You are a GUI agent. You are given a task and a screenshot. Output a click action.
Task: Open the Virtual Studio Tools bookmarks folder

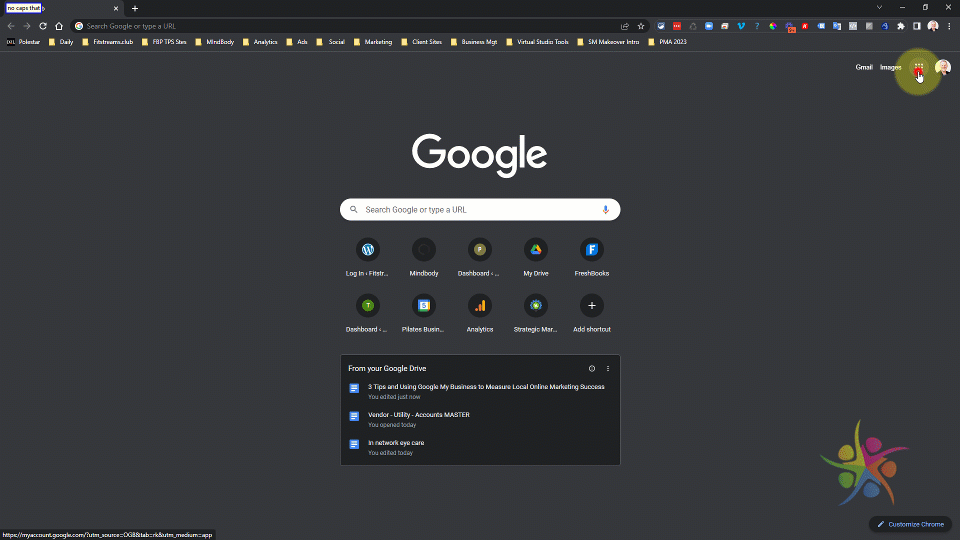pyautogui.click(x=537, y=42)
